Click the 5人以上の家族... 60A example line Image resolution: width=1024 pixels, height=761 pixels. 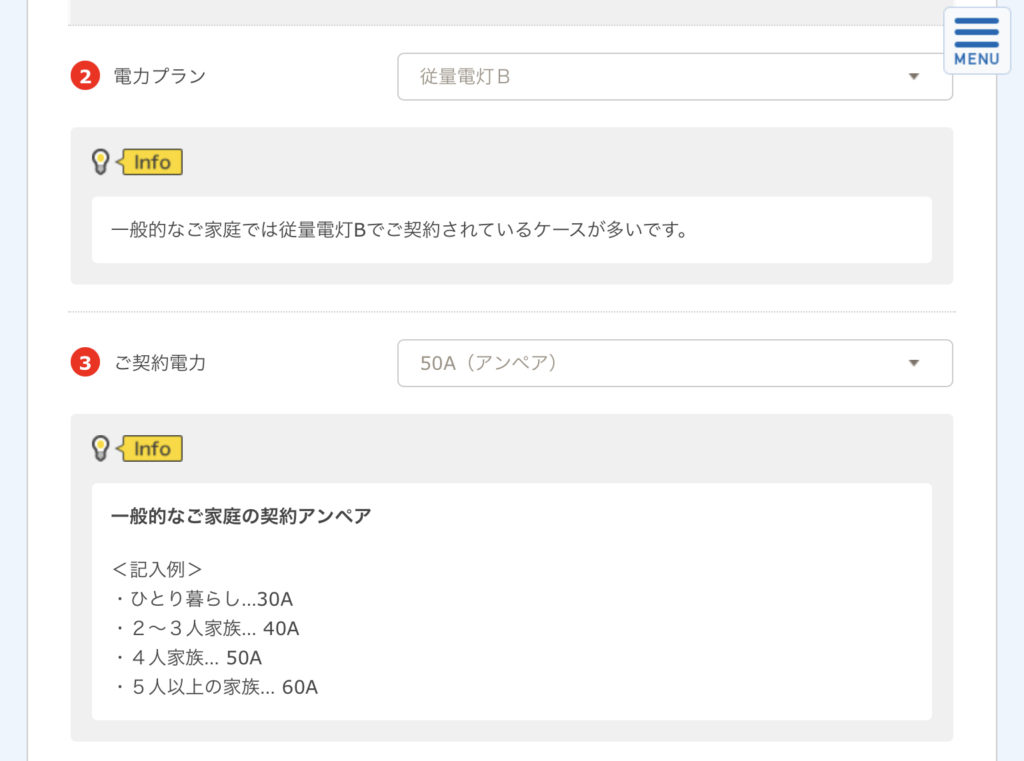tap(217, 687)
